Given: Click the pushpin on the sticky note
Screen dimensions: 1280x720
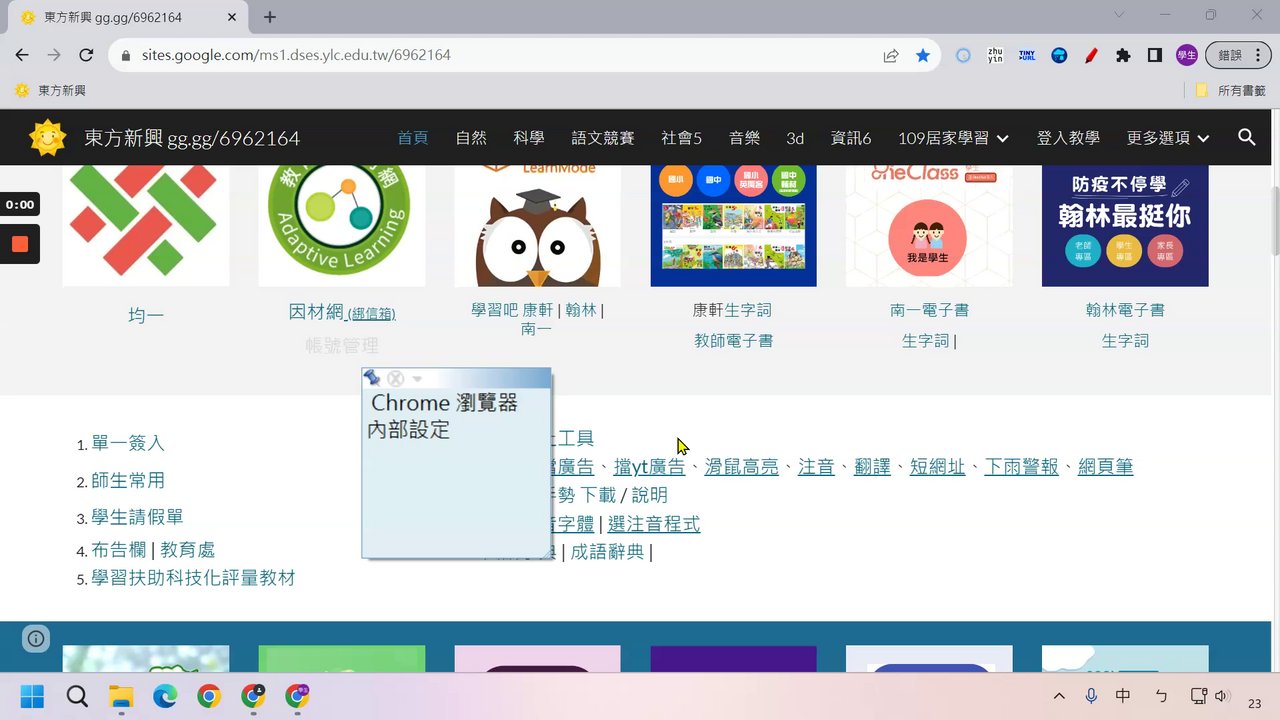Looking at the screenshot, I should pos(372,378).
